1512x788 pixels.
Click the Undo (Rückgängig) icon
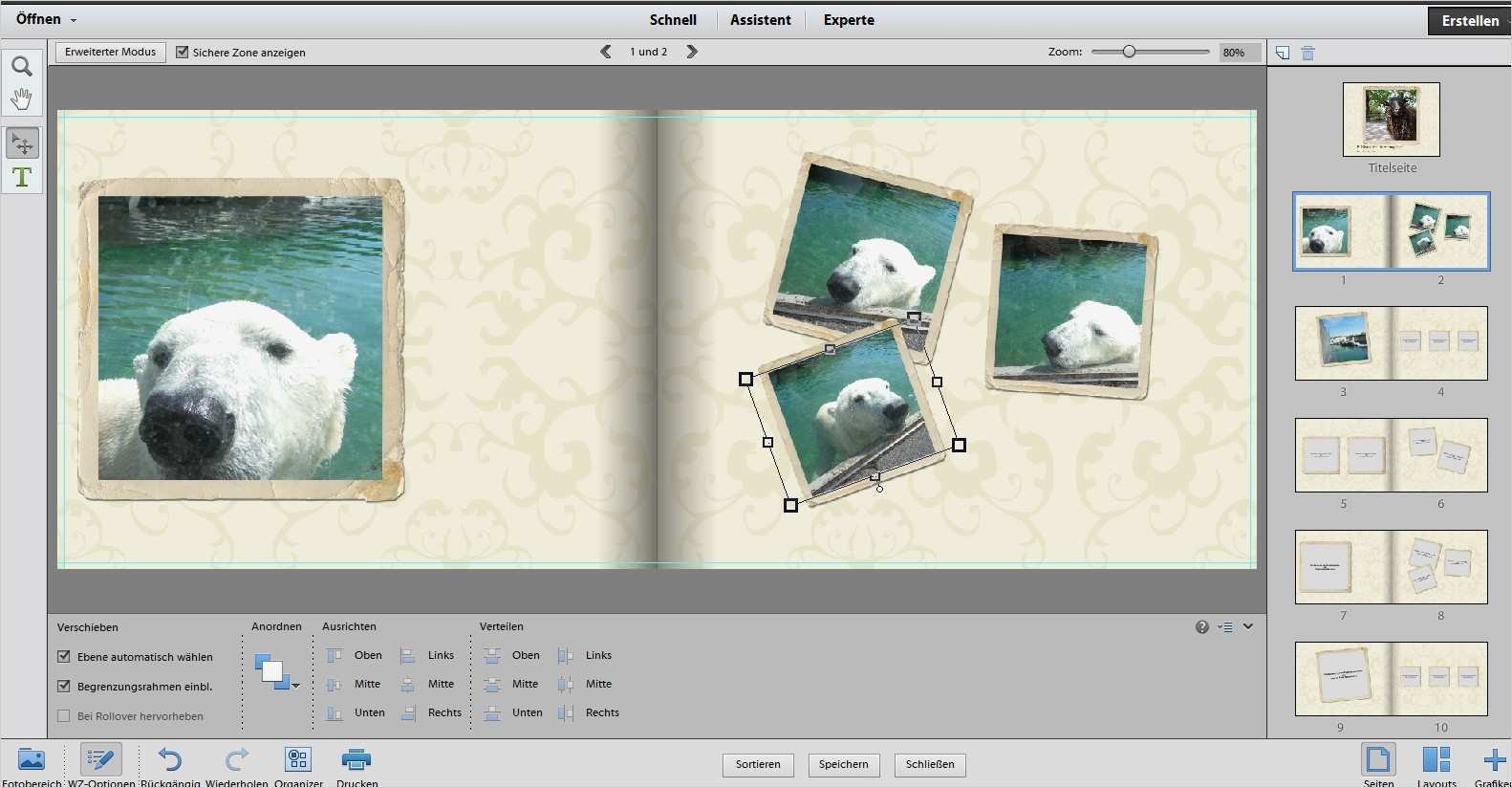coord(170,760)
